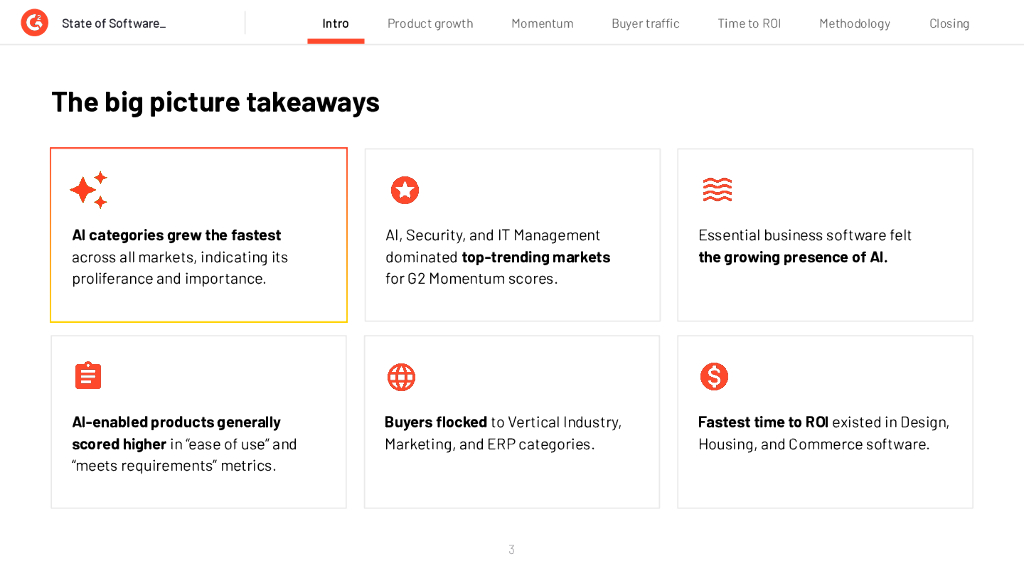Select the AI categories grew fastest card
1024x576 pixels.
[199, 236]
